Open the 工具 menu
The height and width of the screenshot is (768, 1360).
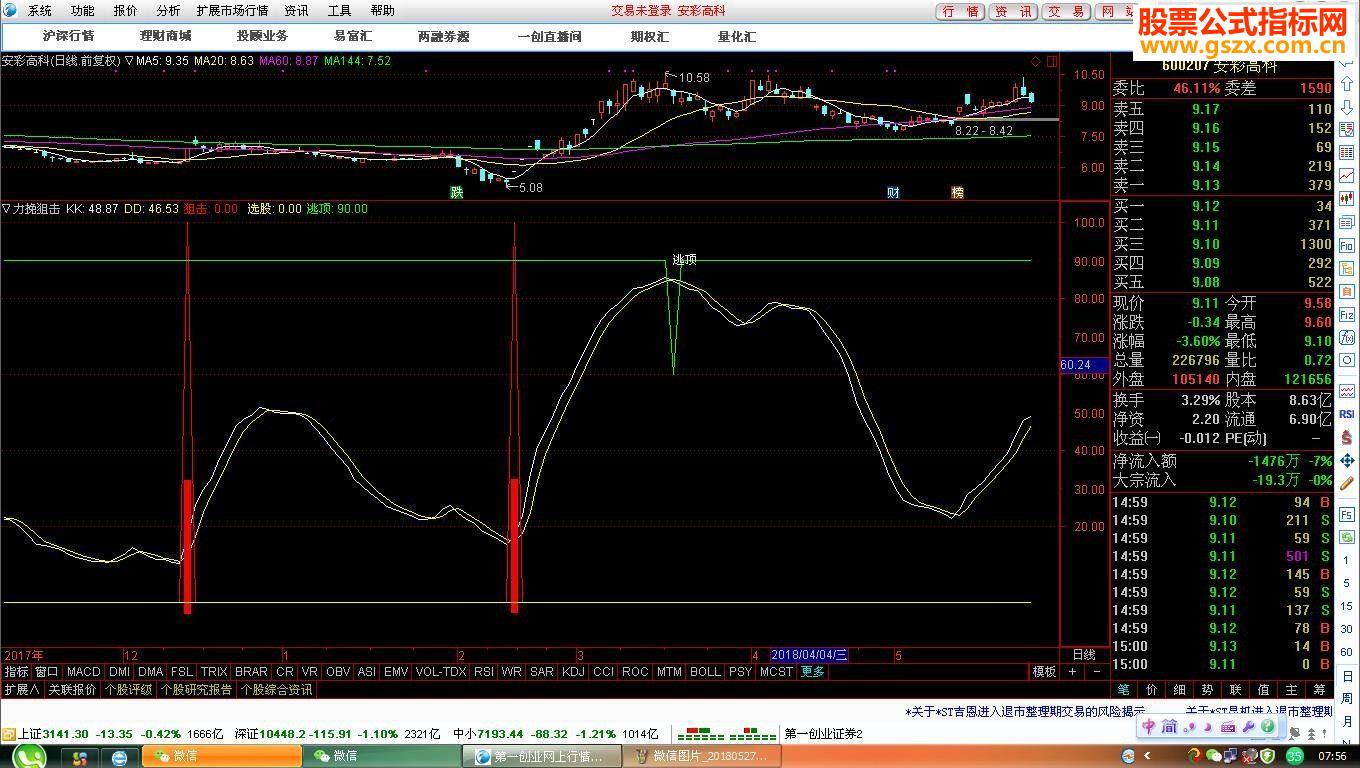click(x=339, y=11)
